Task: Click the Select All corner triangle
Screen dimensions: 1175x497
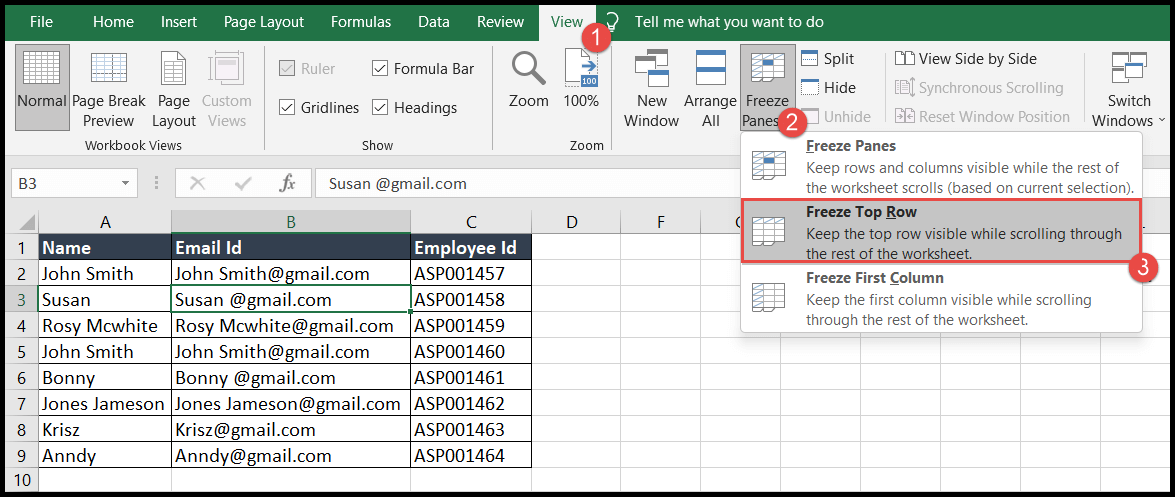Action: [27, 223]
